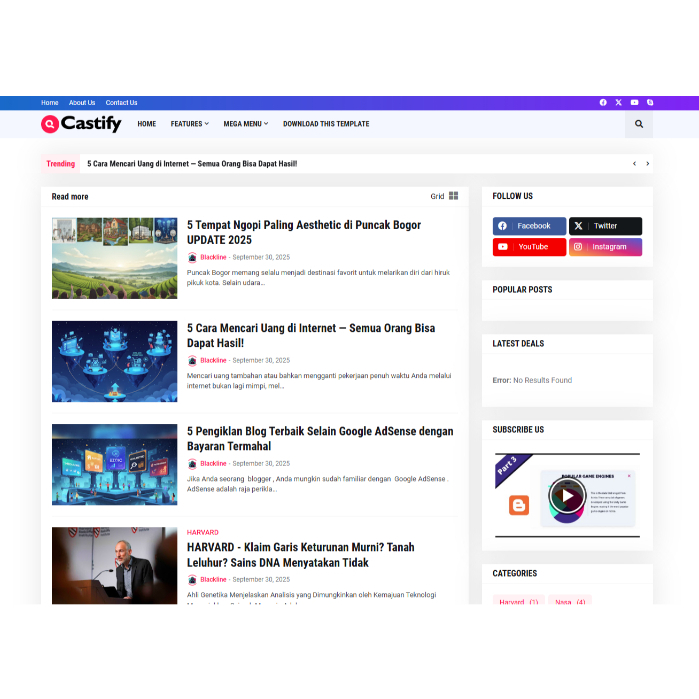
Task: Open the billboard AdSense post thumbnail
Action: click(x=115, y=465)
